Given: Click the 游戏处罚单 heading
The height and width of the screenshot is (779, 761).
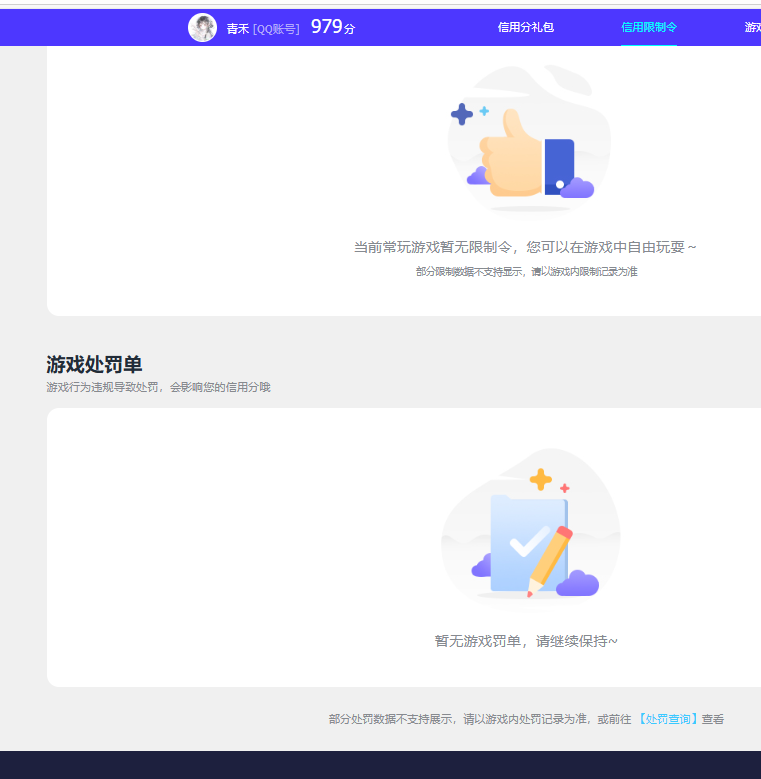Looking at the screenshot, I should pos(94,364).
